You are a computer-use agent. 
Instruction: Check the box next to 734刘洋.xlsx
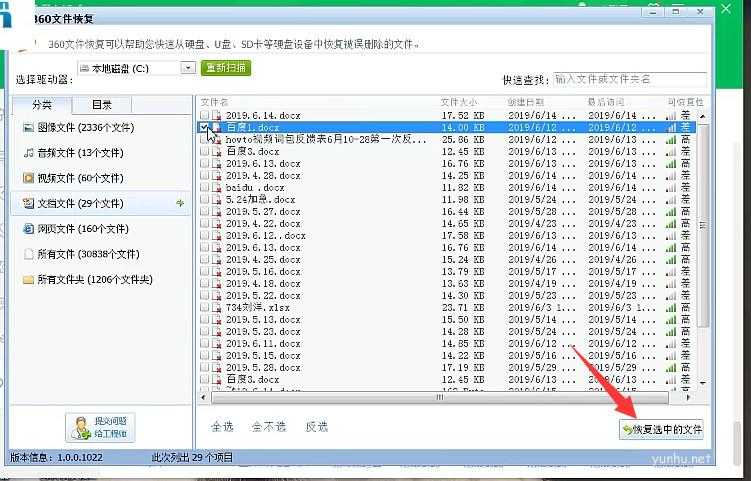(205, 307)
